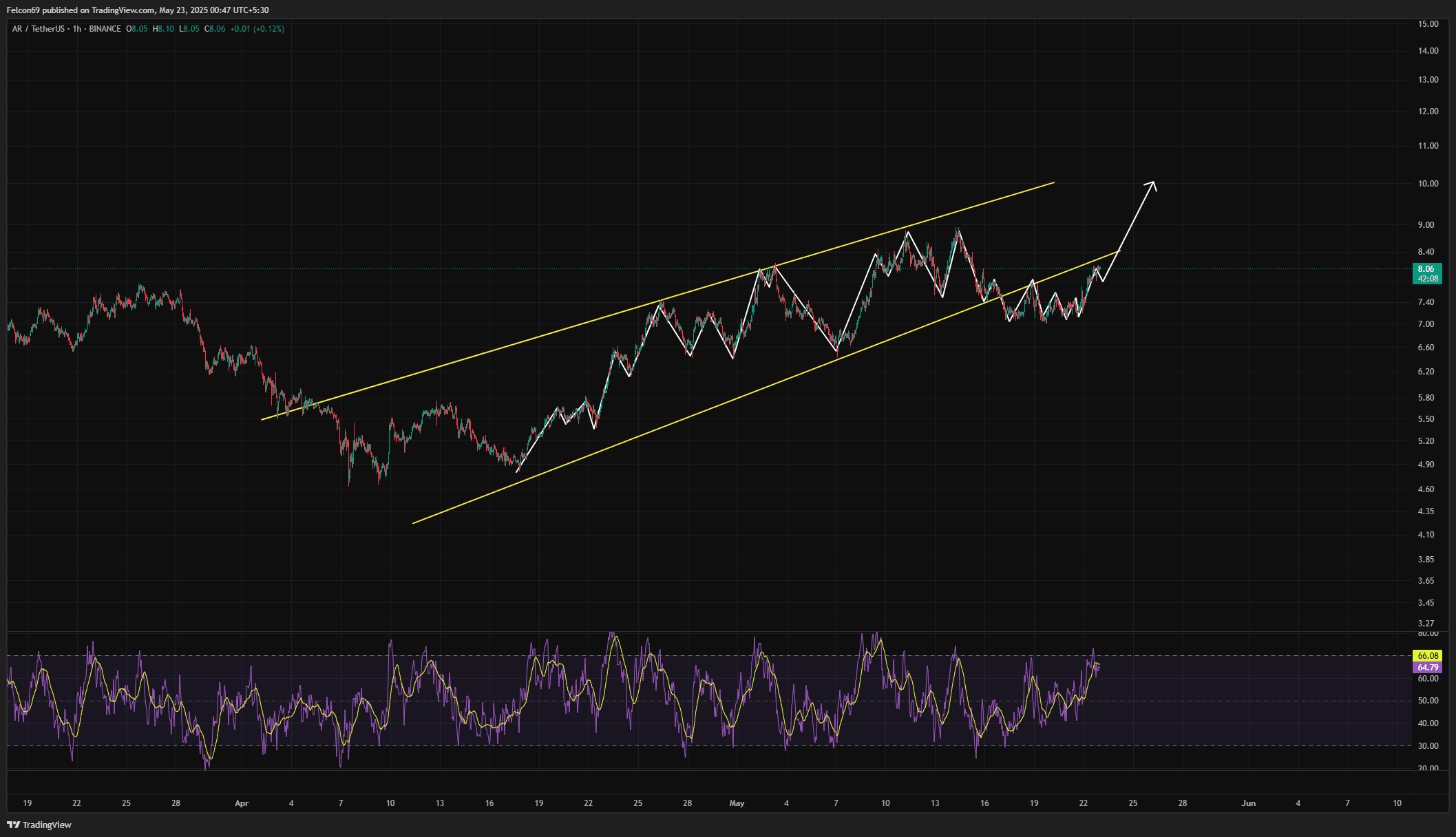Click the Felcon69 author name at top
The height and width of the screenshot is (837, 1456).
[23, 10]
